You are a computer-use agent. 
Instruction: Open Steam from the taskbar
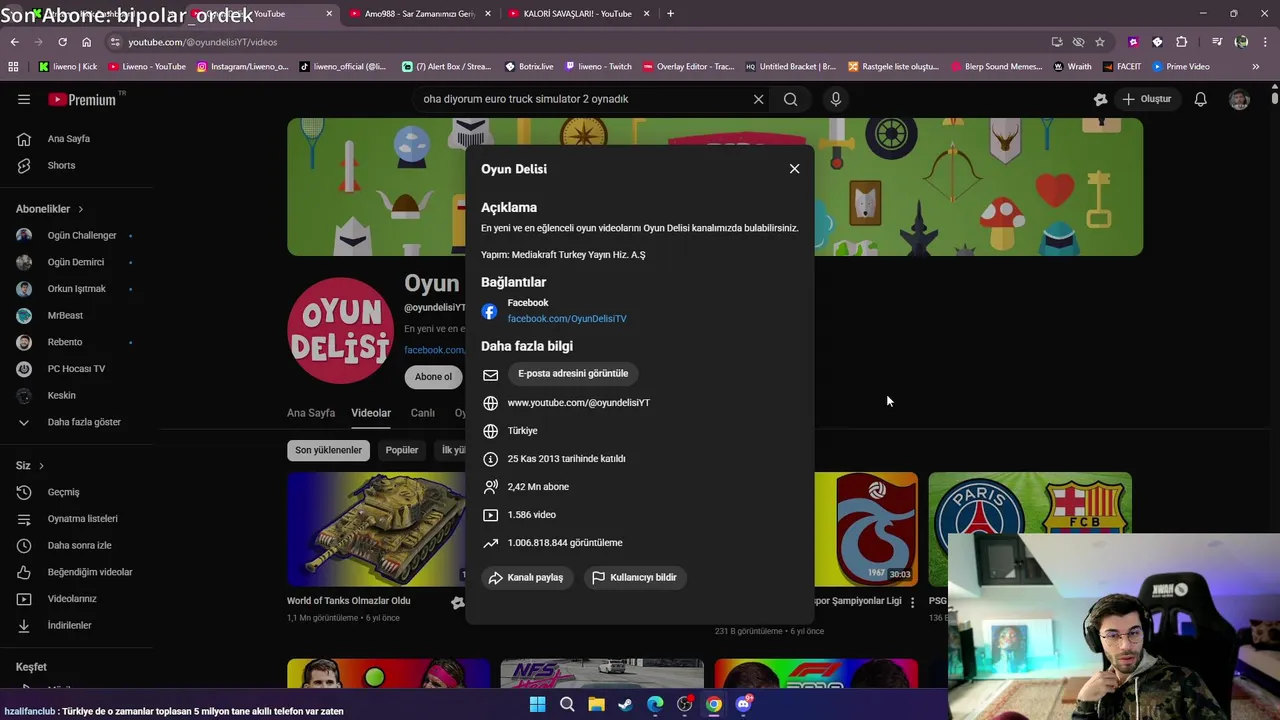click(626, 705)
